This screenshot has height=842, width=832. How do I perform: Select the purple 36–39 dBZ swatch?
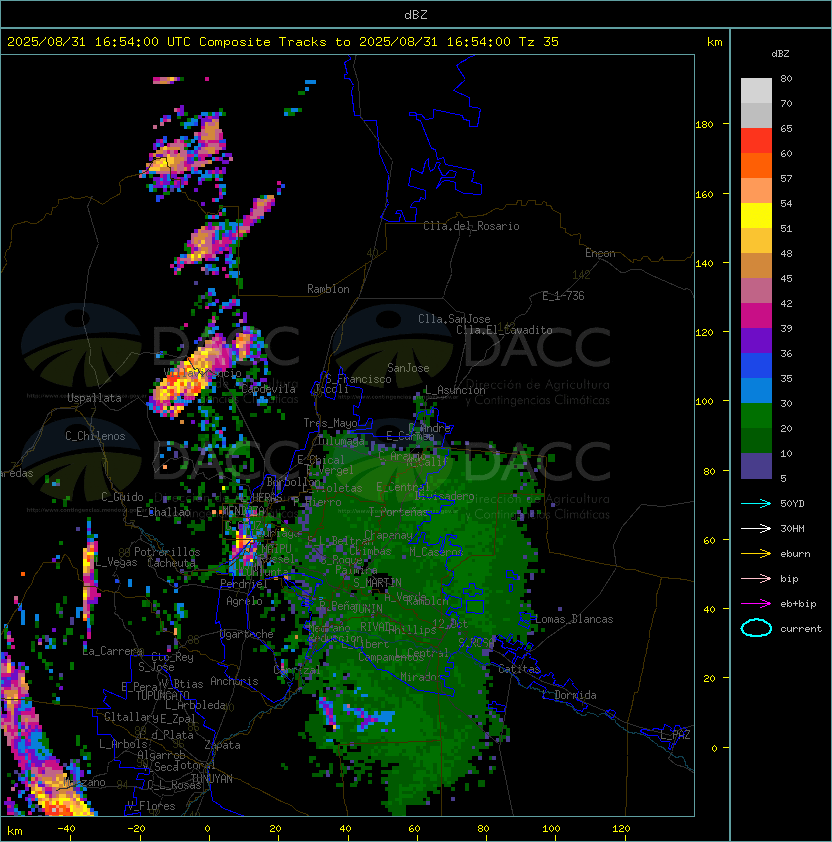(756, 340)
